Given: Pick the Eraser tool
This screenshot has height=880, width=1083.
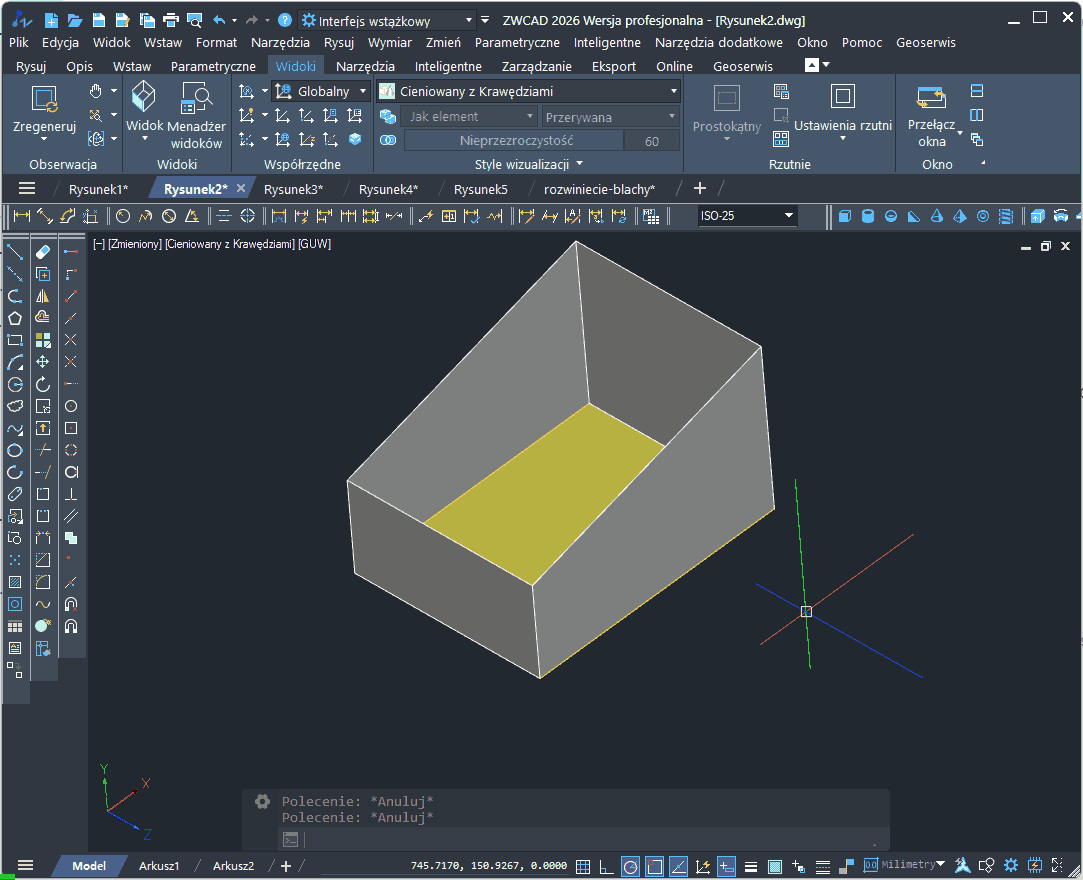Looking at the screenshot, I should (x=43, y=252).
